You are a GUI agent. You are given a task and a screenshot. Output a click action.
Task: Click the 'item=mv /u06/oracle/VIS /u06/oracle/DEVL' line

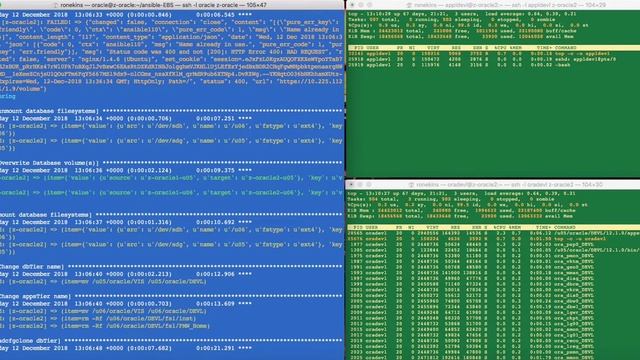pos(103,311)
